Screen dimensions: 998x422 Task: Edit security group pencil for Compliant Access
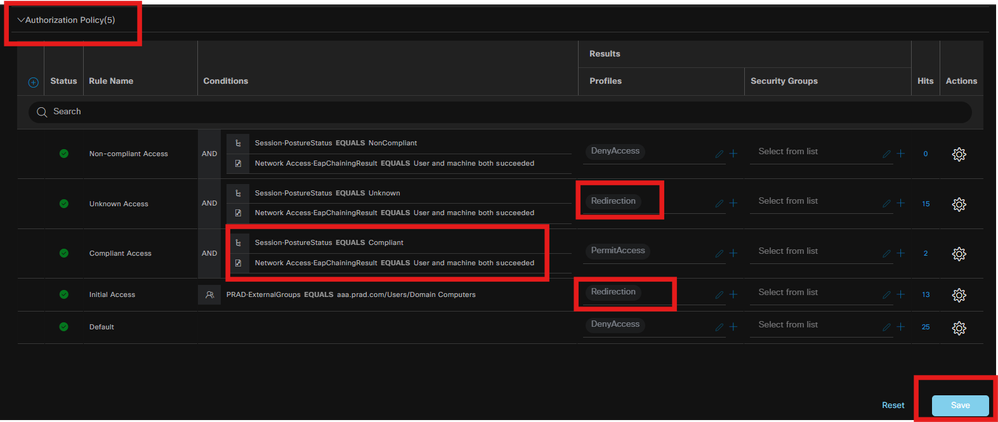point(887,253)
